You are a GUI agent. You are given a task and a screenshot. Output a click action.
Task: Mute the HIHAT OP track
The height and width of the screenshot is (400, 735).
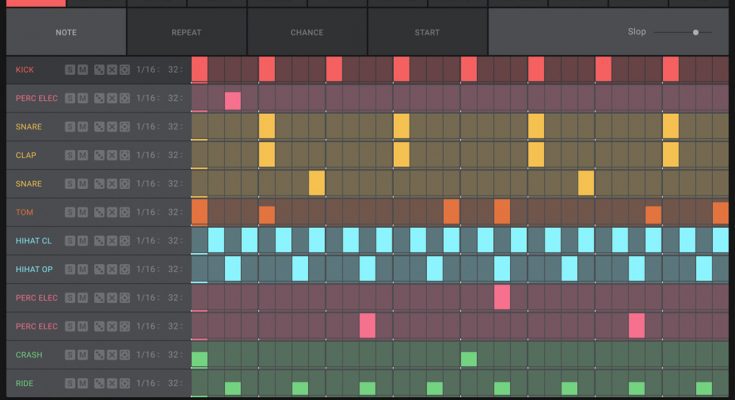tap(83, 270)
